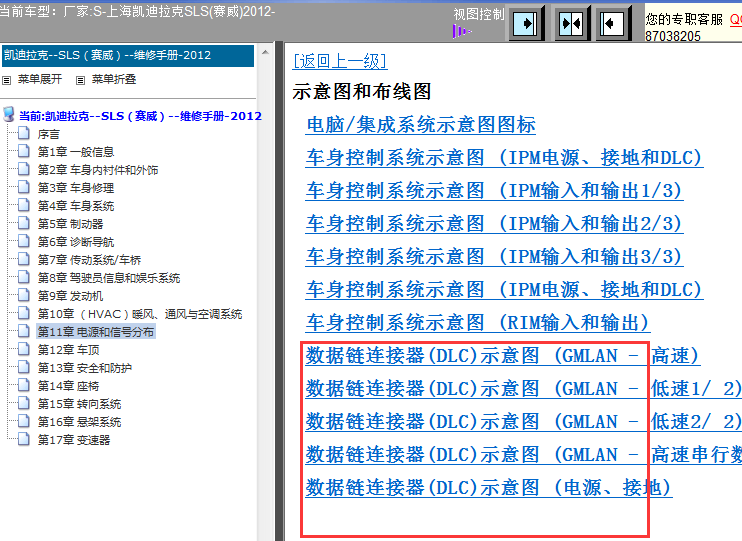Open 第3章 车身修理
The image size is (742, 541).
tap(76, 188)
